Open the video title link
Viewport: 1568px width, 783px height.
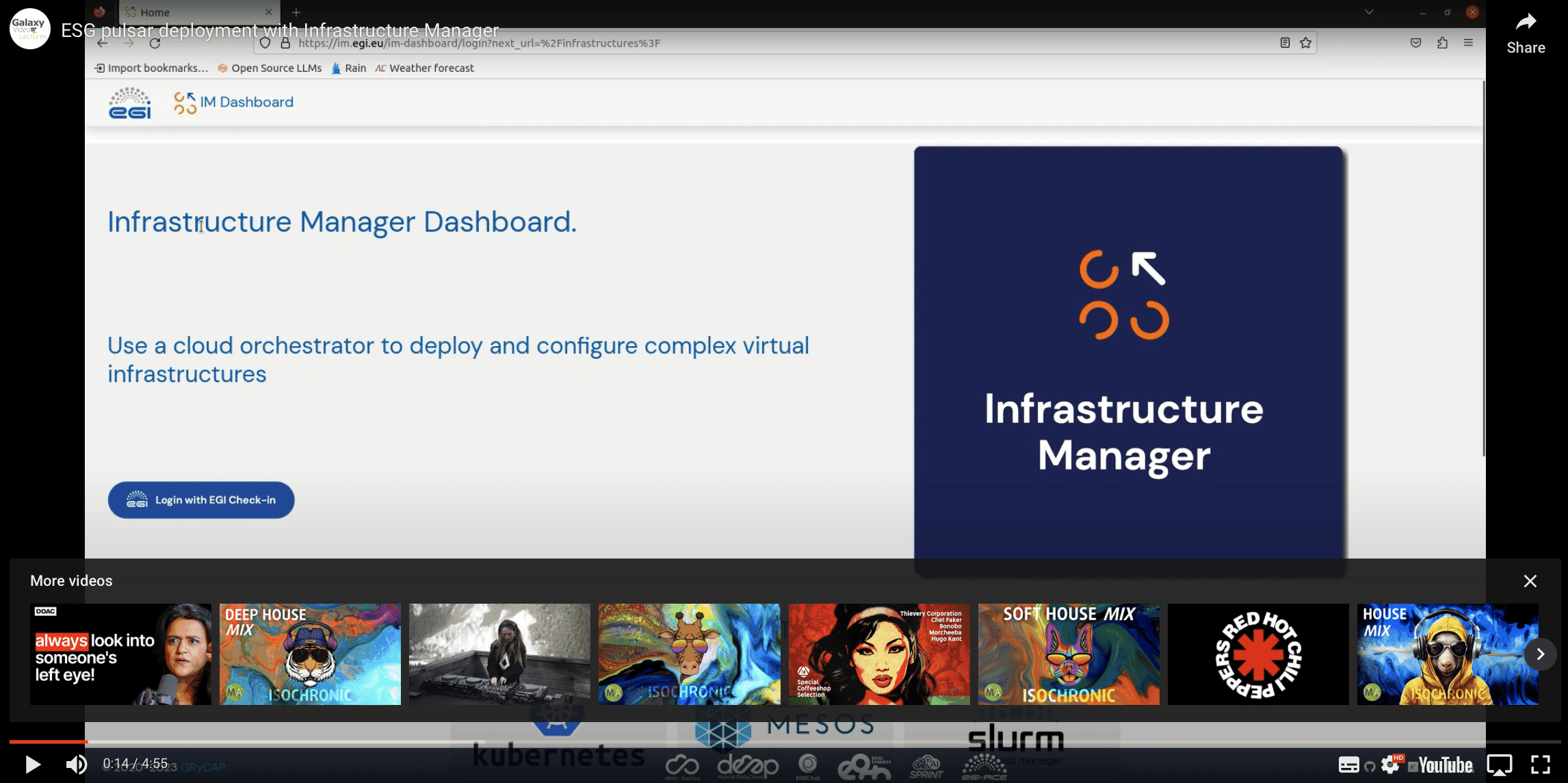(x=280, y=30)
